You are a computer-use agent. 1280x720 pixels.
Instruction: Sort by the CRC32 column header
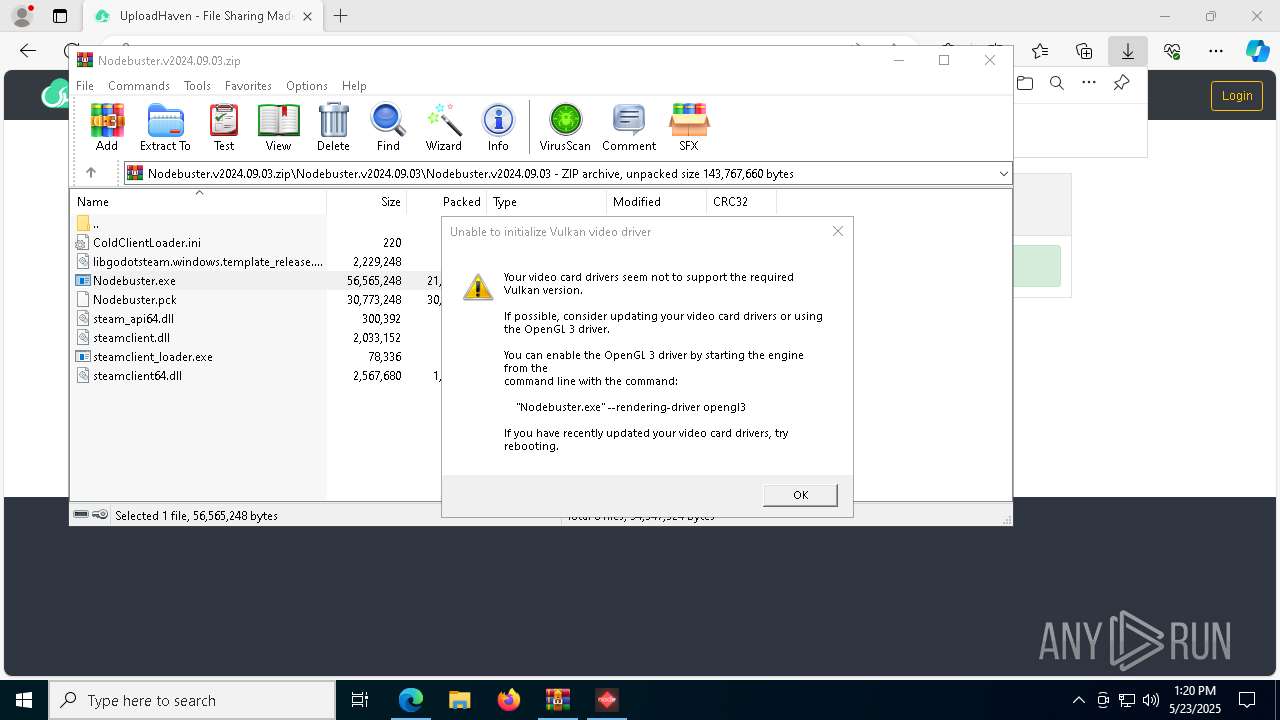coord(741,201)
